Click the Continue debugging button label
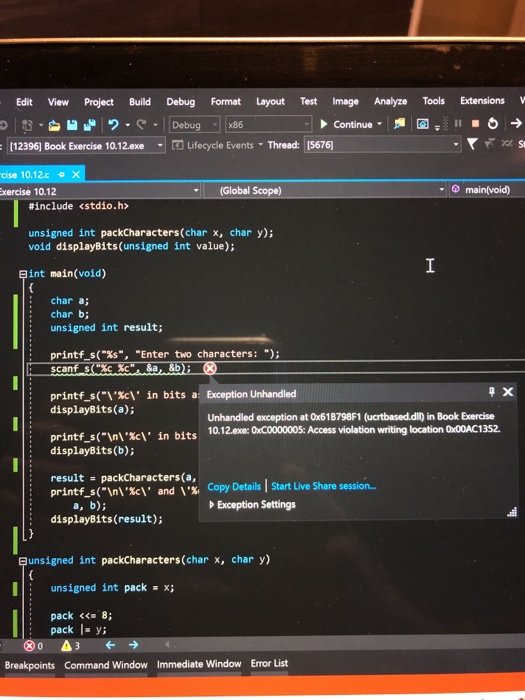525x700 pixels. click(x=353, y=124)
